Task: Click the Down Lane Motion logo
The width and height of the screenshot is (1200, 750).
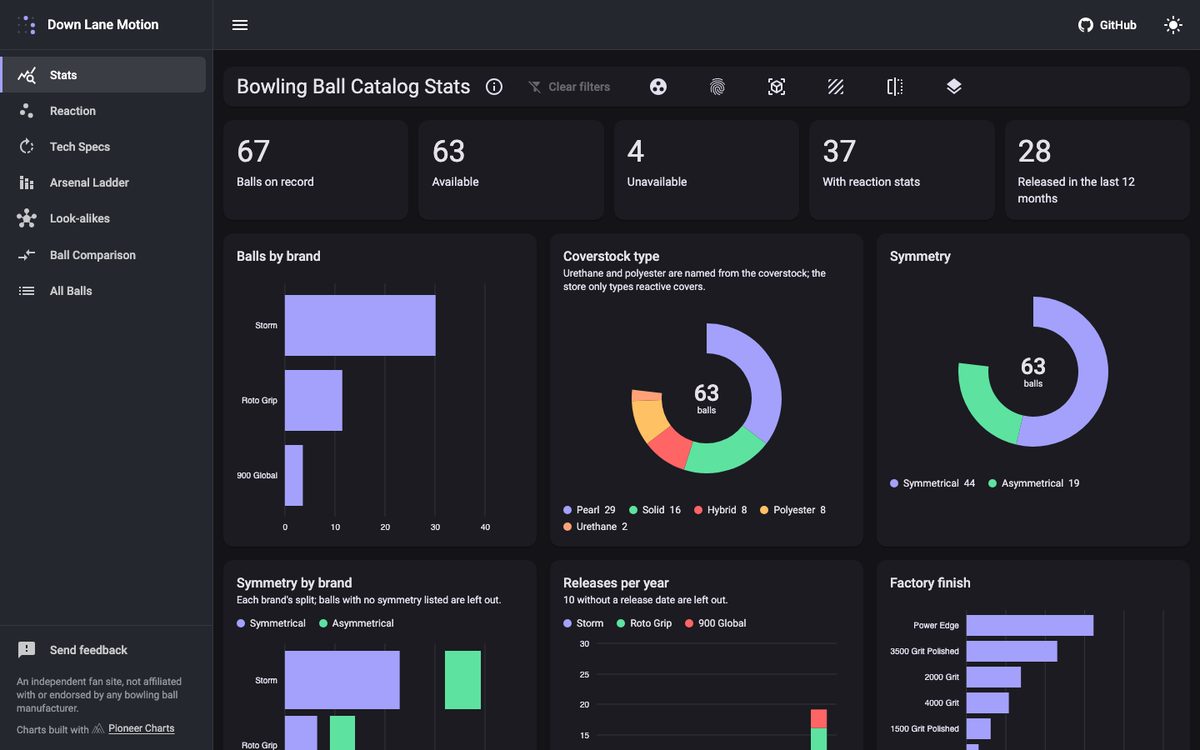Action: point(26,25)
